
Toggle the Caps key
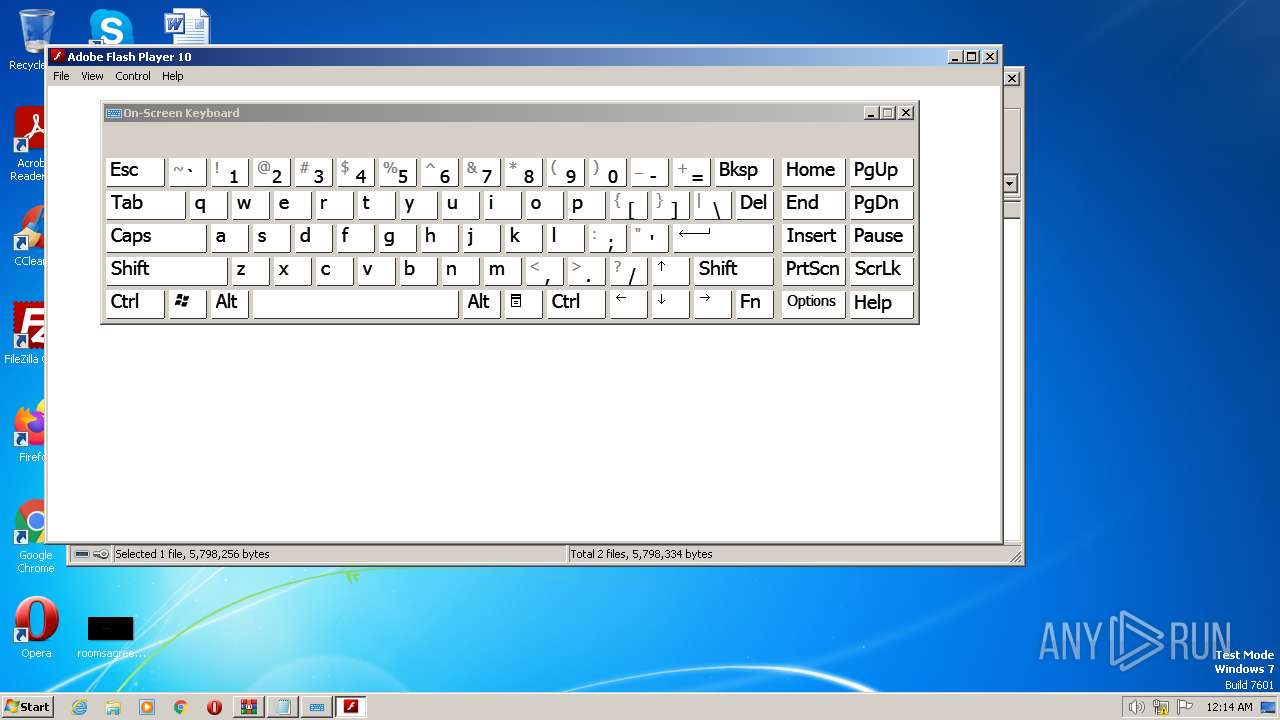point(155,237)
